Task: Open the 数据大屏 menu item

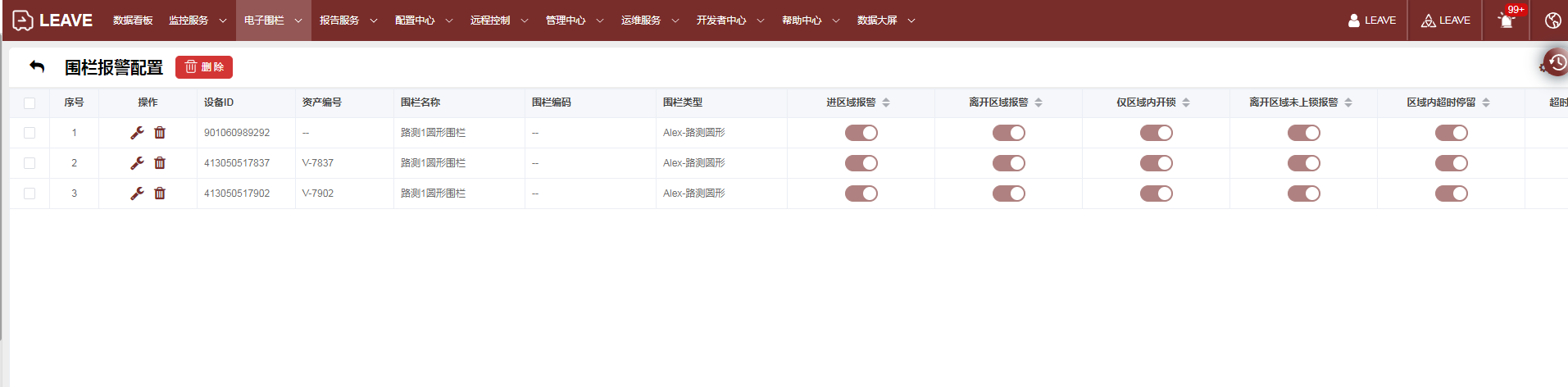Action: click(x=885, y=20)
